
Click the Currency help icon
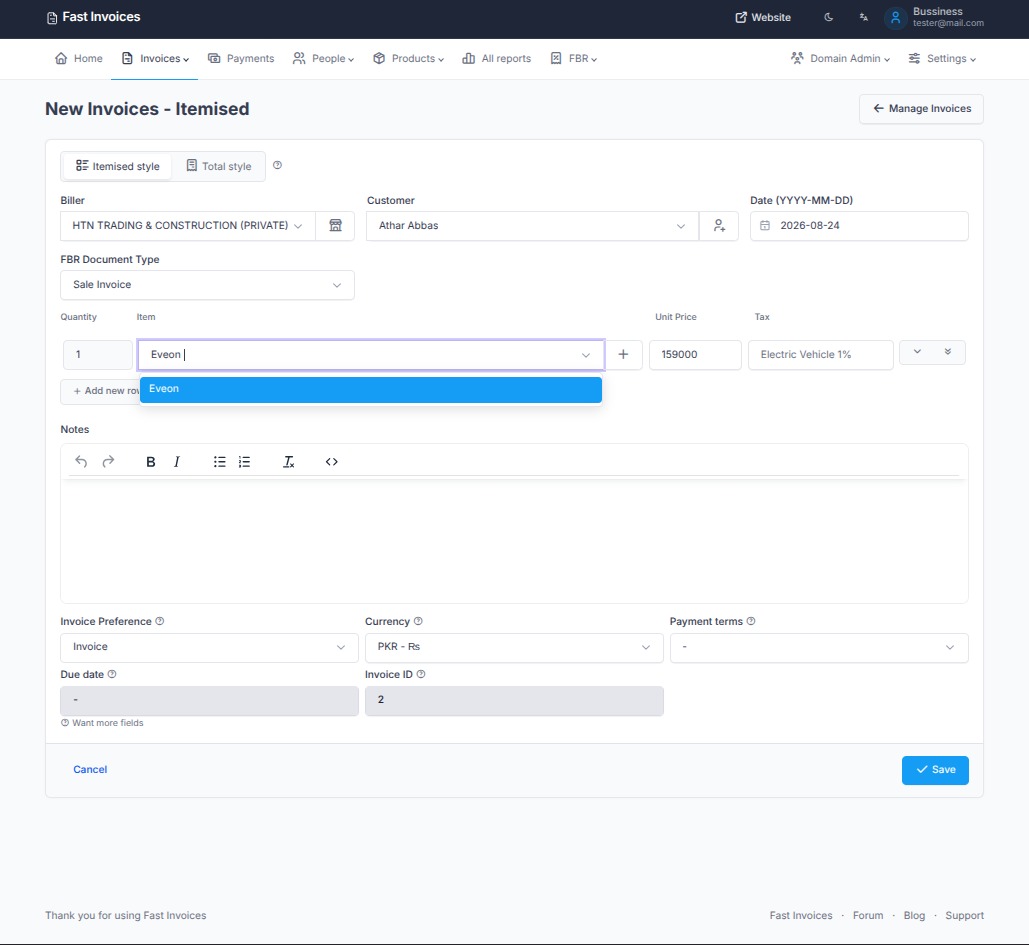pyautogui.click(x=418, y=621)
